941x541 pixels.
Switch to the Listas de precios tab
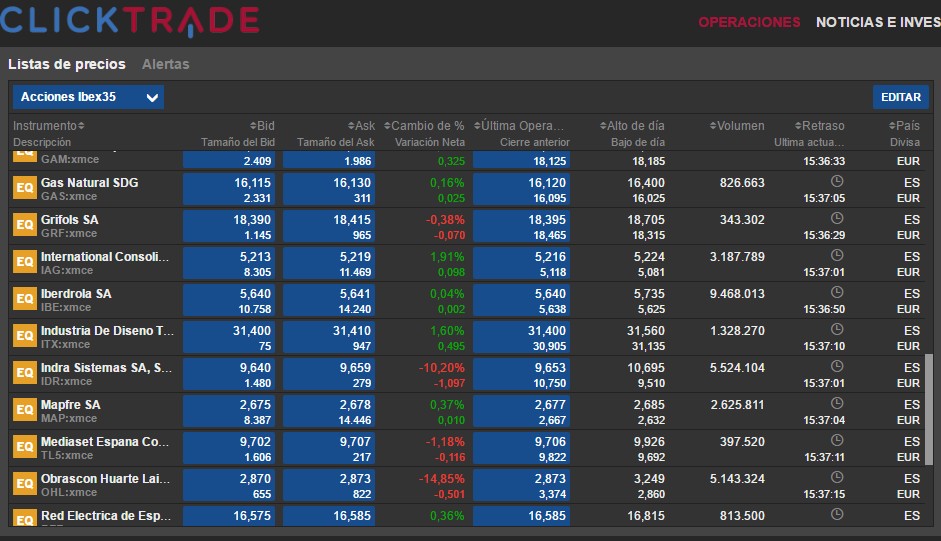(67, 64)
